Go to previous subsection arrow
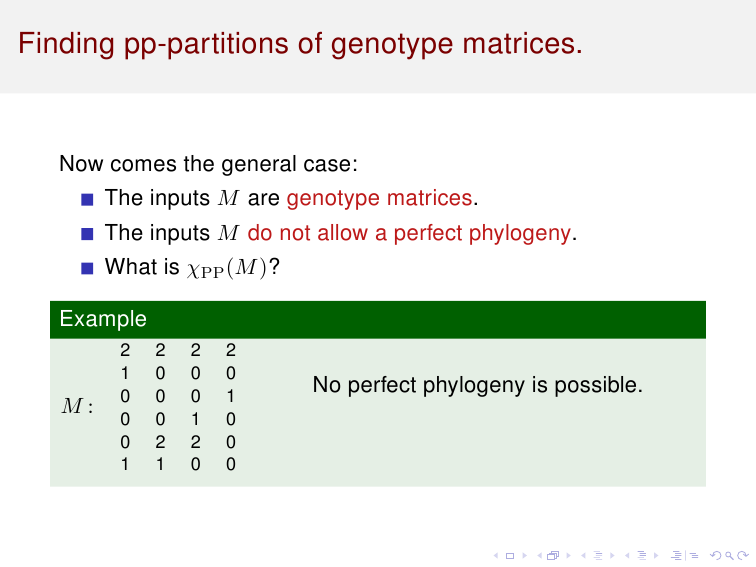The image size is (756, 567). [x=583, y=555]
